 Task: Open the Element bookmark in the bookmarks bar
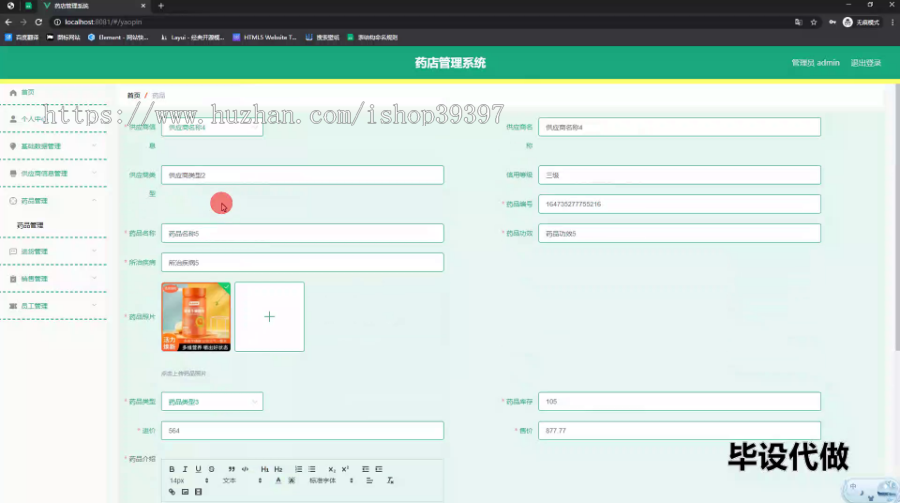point(118,37)
